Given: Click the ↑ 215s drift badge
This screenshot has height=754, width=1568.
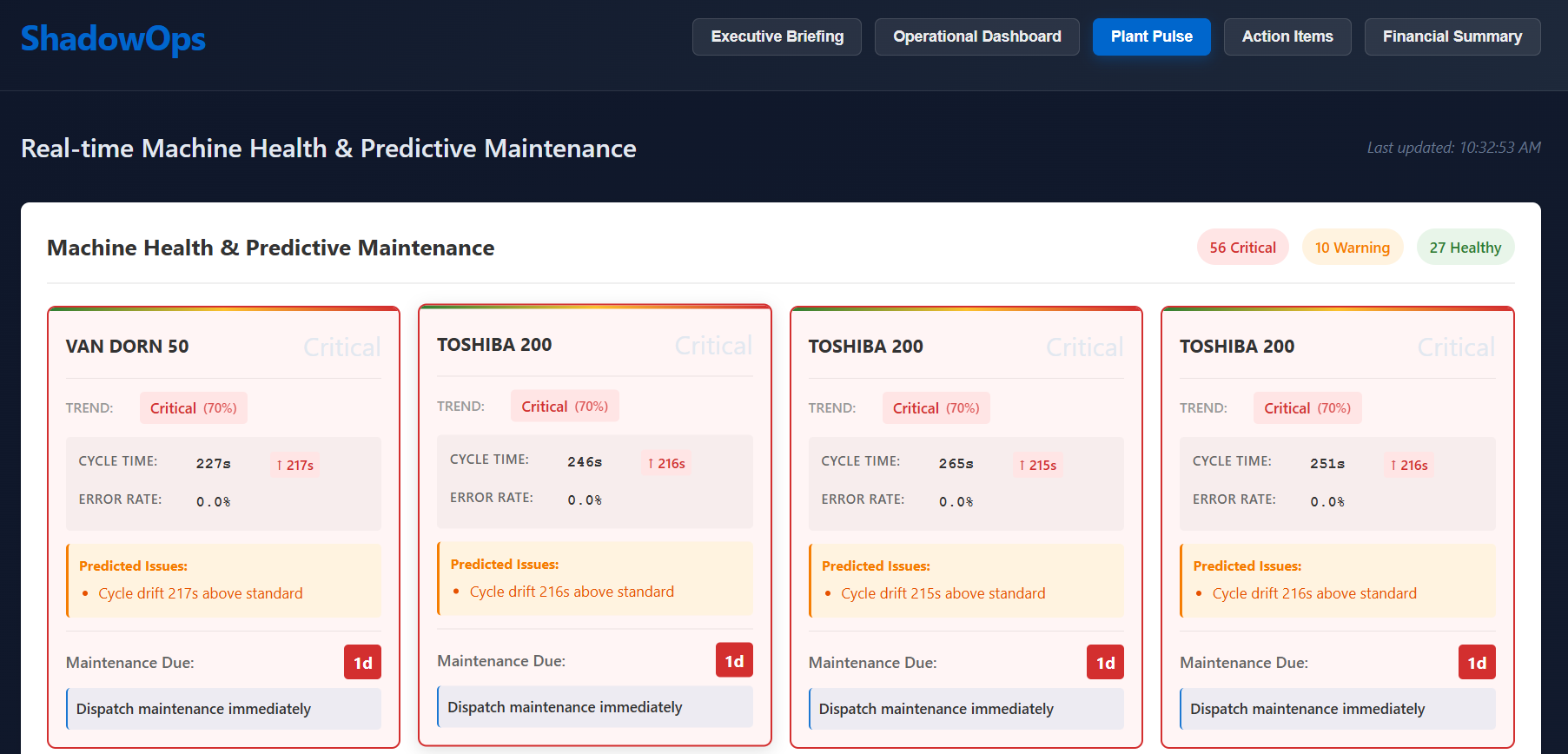Looking at the screenshot, I should (1037, 465).
